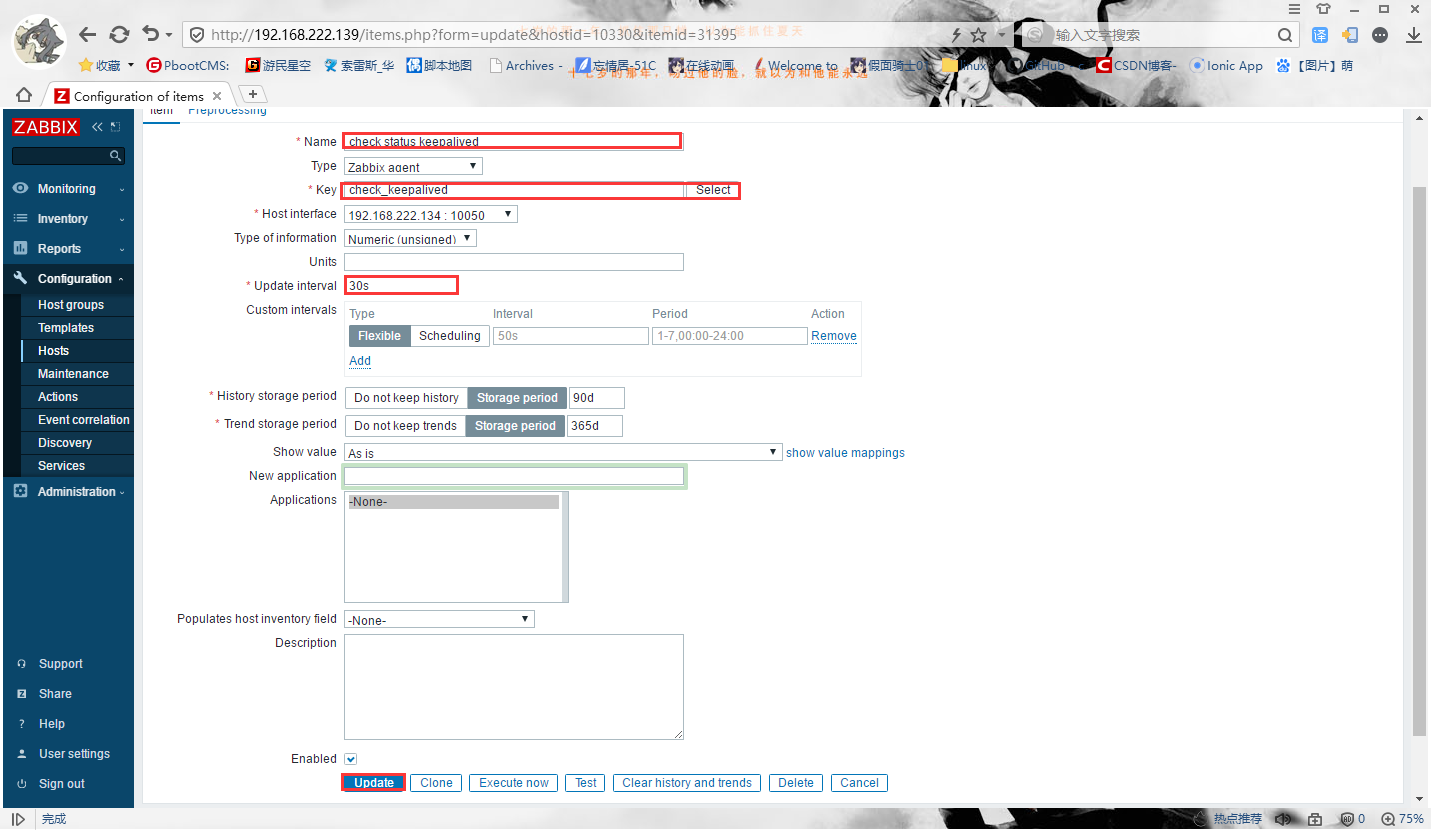1431x830 pixels.
Task: Click the Add custom interval link
Action: (360, 361)
